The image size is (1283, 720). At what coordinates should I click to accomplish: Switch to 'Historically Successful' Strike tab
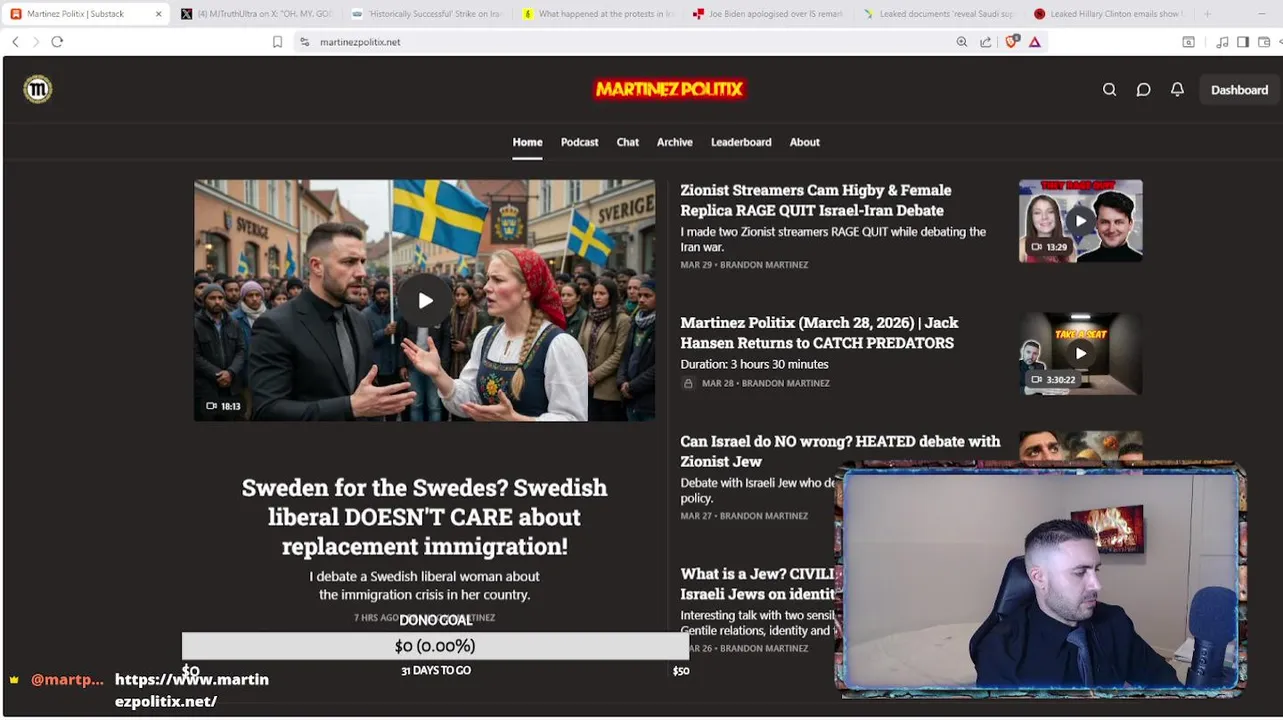427,14
